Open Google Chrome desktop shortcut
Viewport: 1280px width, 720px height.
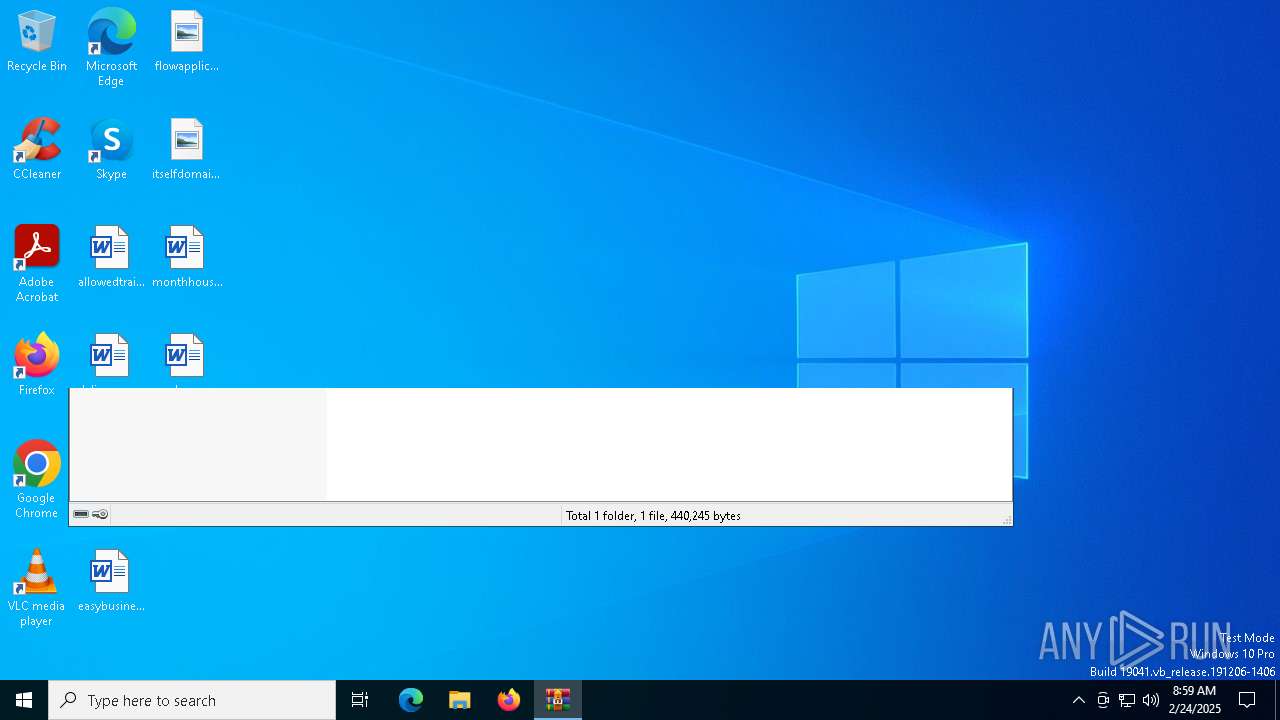coord(37,480)
